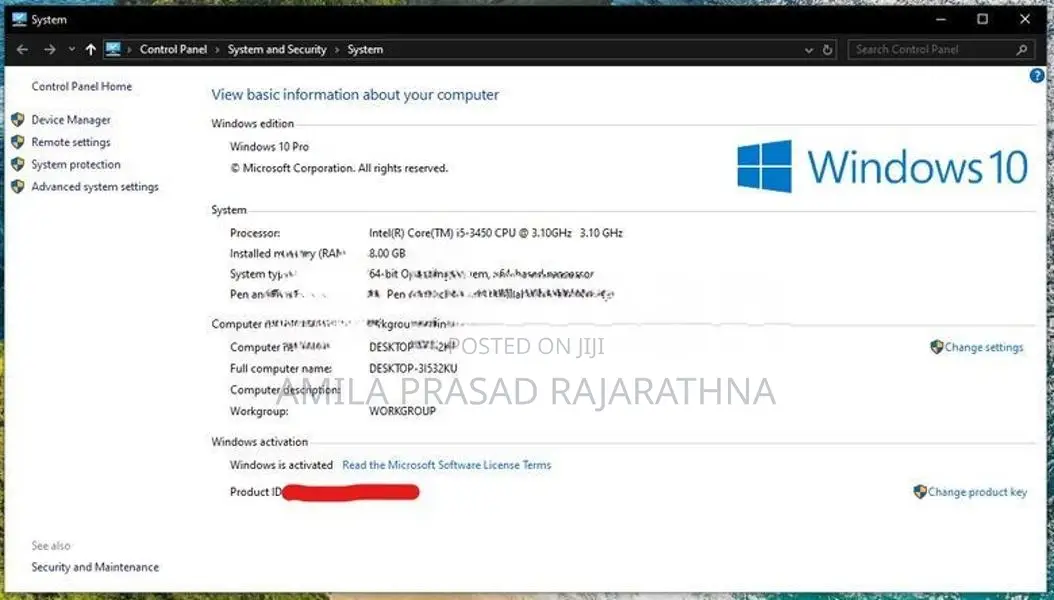
Task: Click the System window title icon
Action: pos(19,19)
